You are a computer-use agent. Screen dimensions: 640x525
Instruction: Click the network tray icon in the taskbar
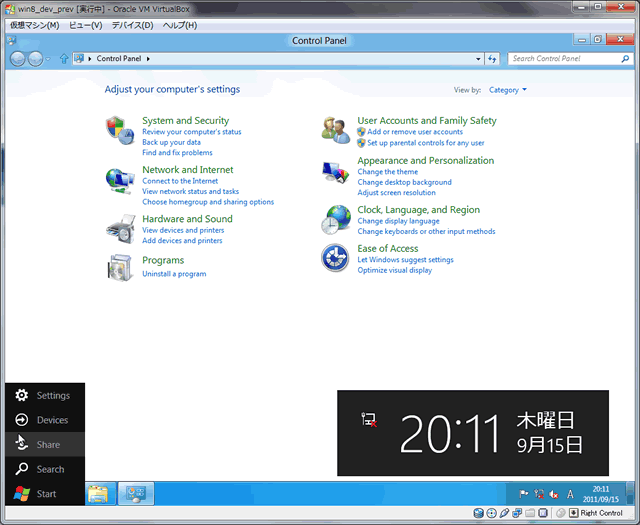pos(539,494)
